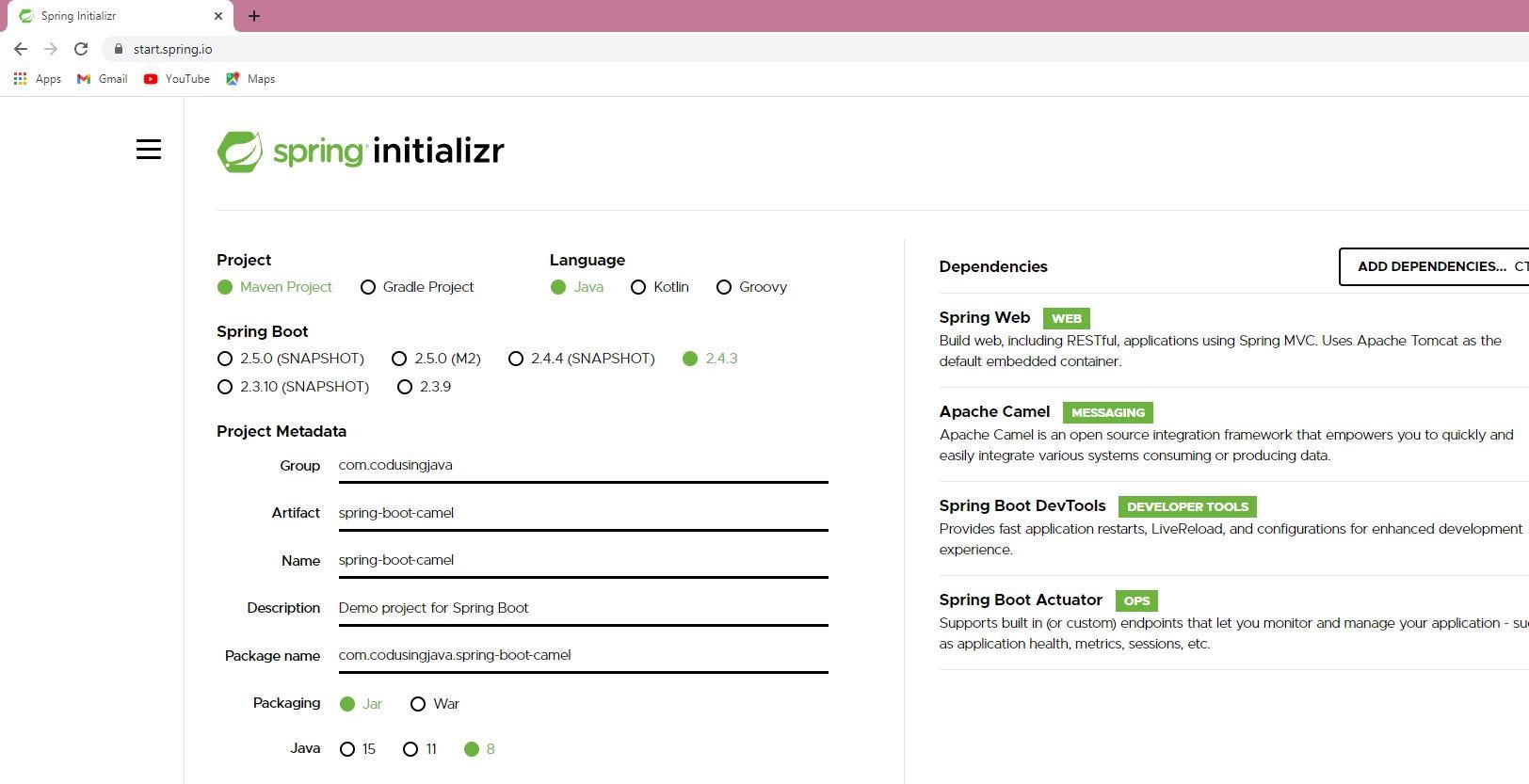Click the Add Dependencies button
The height and width of the screenshot is (784, 1529).
pos(1434,266)
